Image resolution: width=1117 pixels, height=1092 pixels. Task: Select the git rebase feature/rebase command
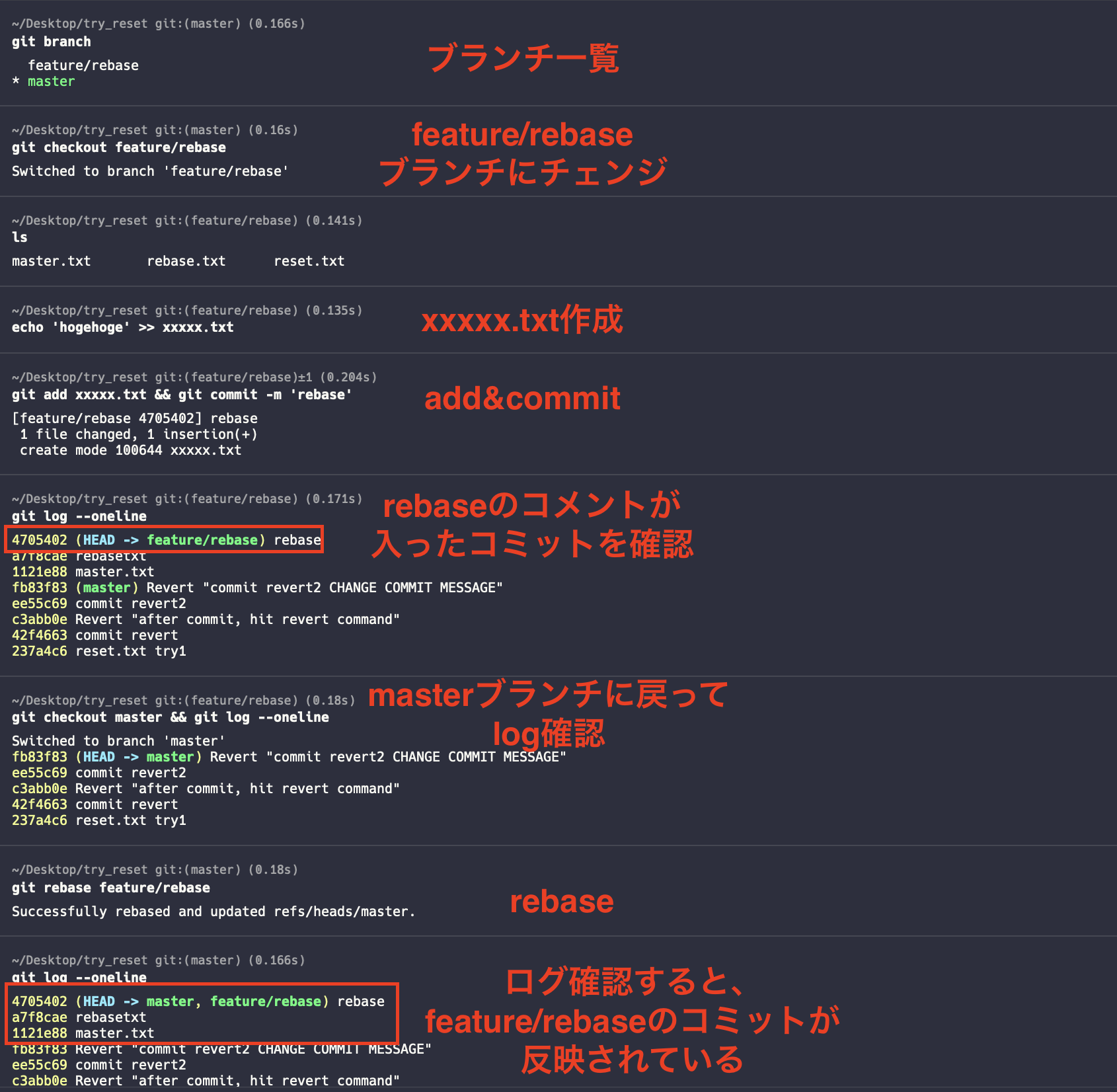click(x=110, y=887)
